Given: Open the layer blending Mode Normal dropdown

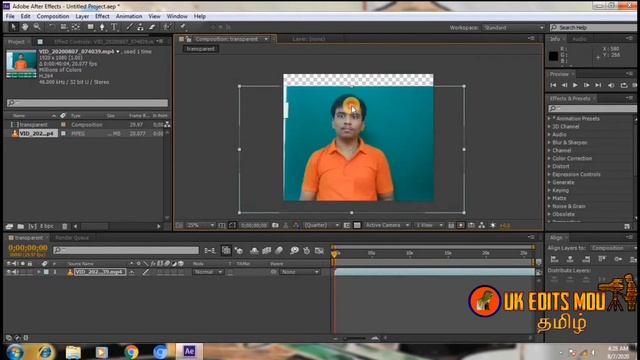Looking at the screenshot, I should click(x=208, y=272).
